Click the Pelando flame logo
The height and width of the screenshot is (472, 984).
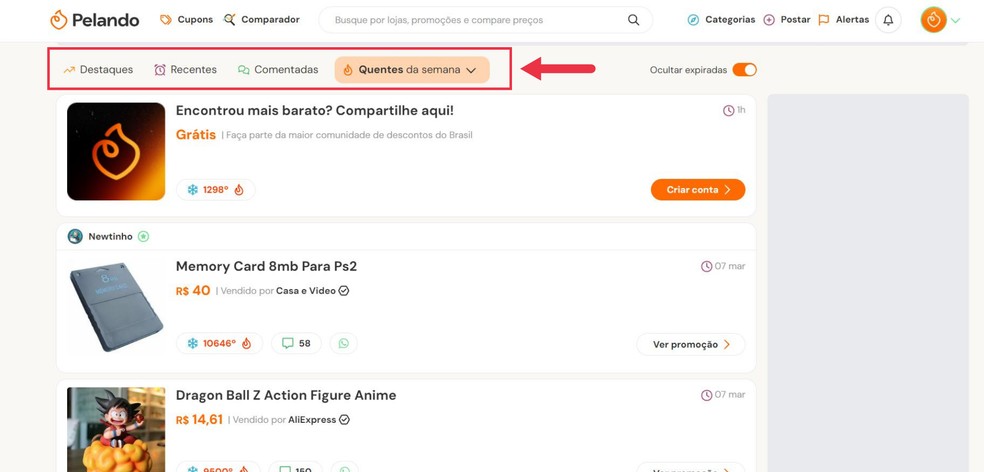pos(59,20)
